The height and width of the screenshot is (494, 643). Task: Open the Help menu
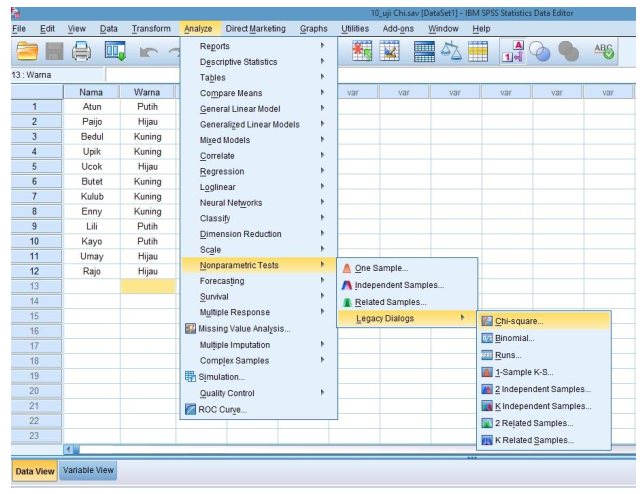481,29
